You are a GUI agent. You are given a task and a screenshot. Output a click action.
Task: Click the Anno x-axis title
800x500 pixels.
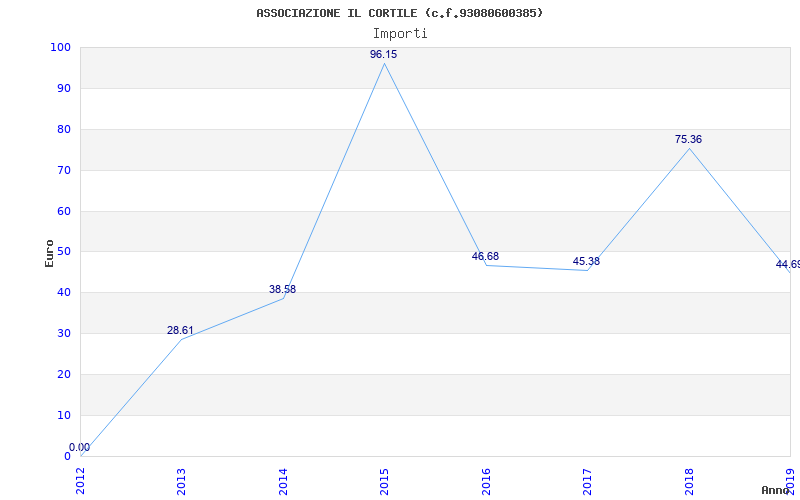click(x=775, y=490)
